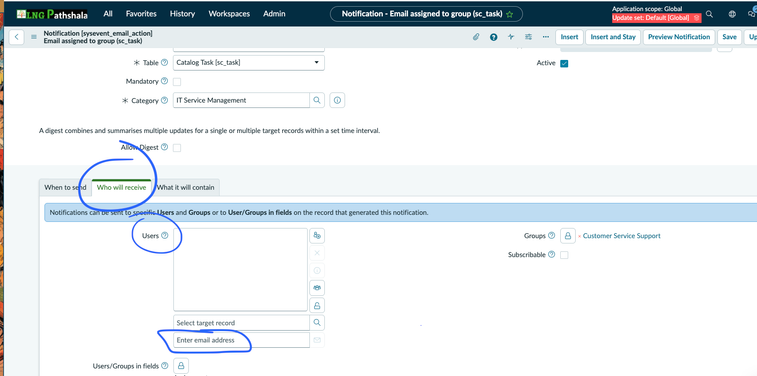Open the form context hamburger menu
This screenshot has width=757, height=376.
pos(34,37)
